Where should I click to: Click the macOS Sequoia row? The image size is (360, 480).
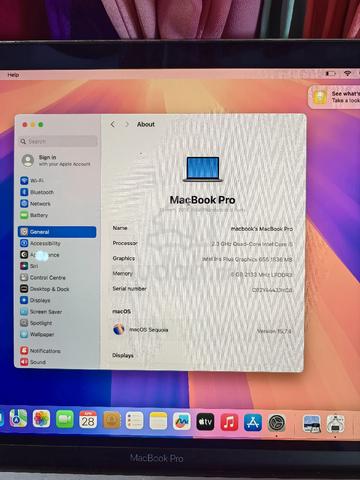point(202,330)
